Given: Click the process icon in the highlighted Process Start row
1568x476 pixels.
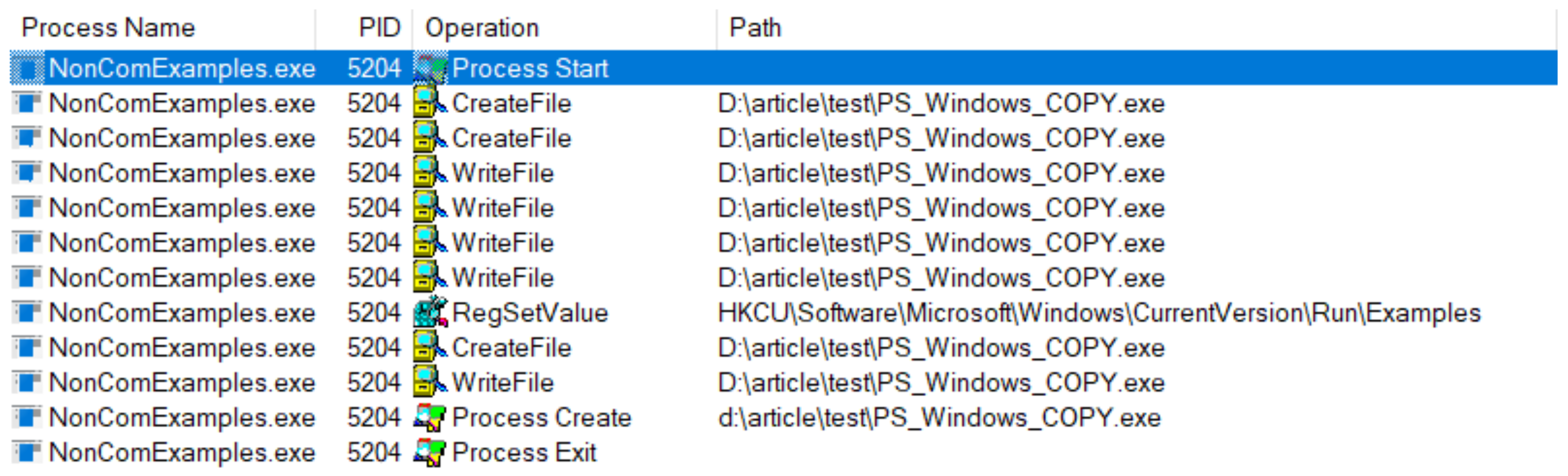Looking at the screenshot, I should pos(27,68).
